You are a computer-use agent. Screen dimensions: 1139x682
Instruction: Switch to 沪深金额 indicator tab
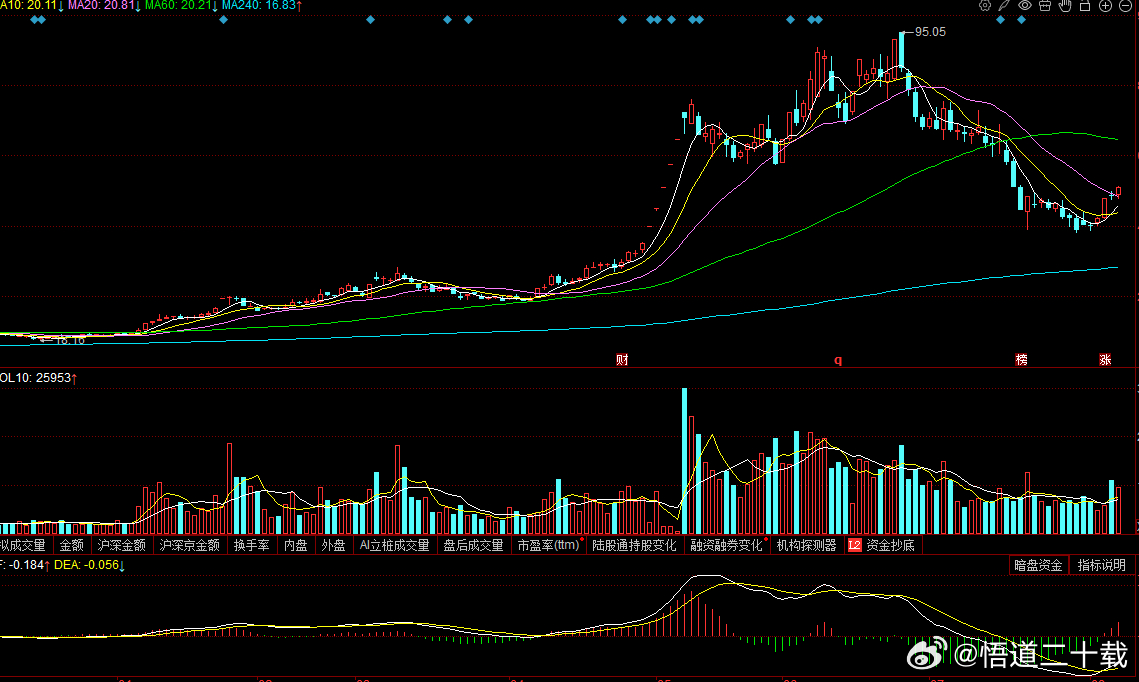pyautogui.click(x=121, y=545)
